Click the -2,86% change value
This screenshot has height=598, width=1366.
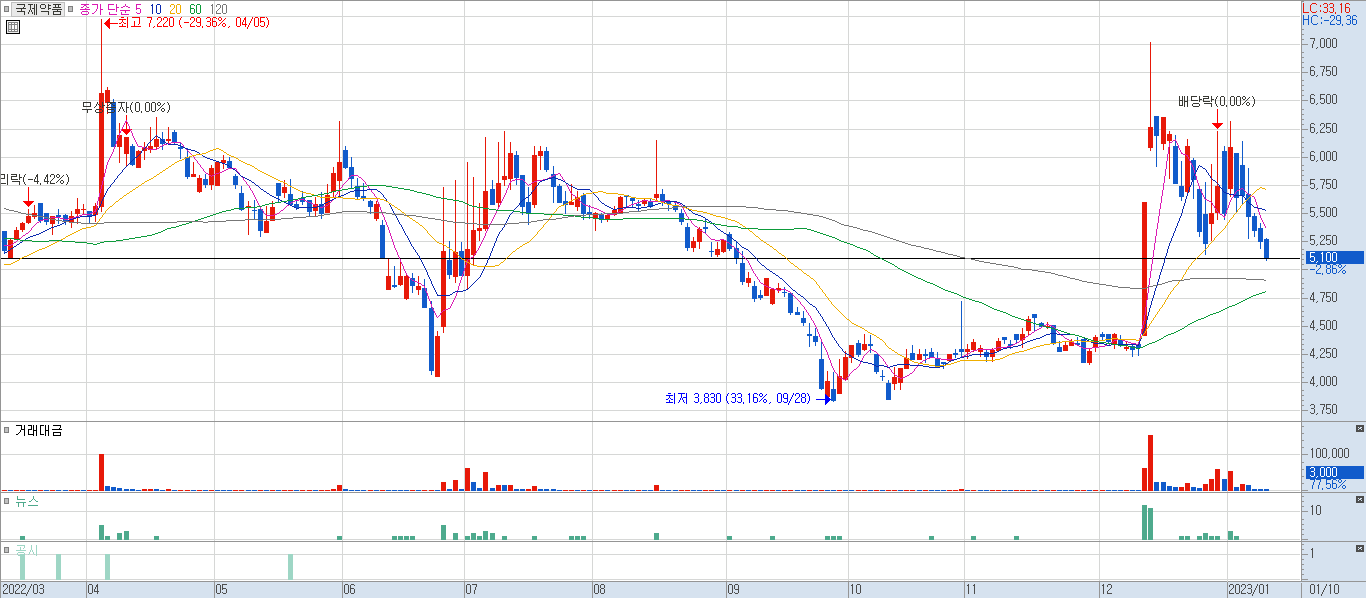(1328, 270)
